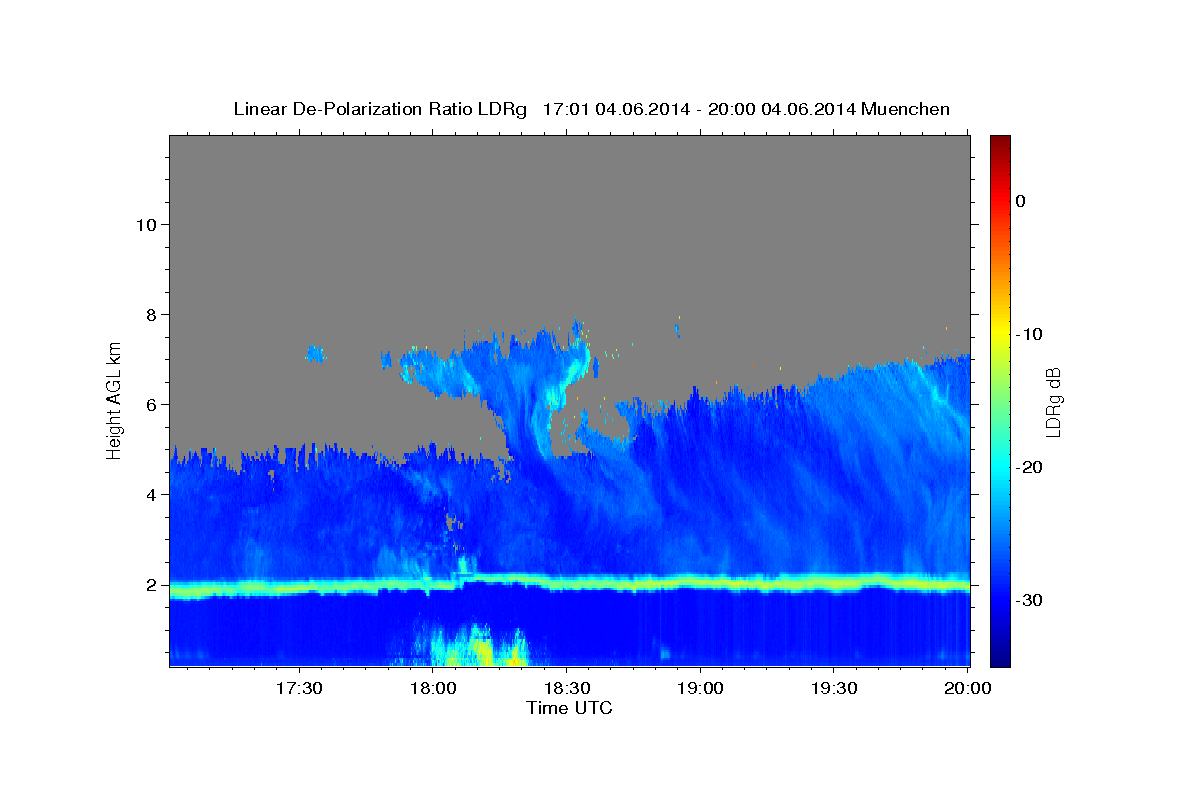Image resolution: width=1200 pixels, height=800 pixels.
Task: Click the 19:30 time tick label
Action: tap(834, 689)
